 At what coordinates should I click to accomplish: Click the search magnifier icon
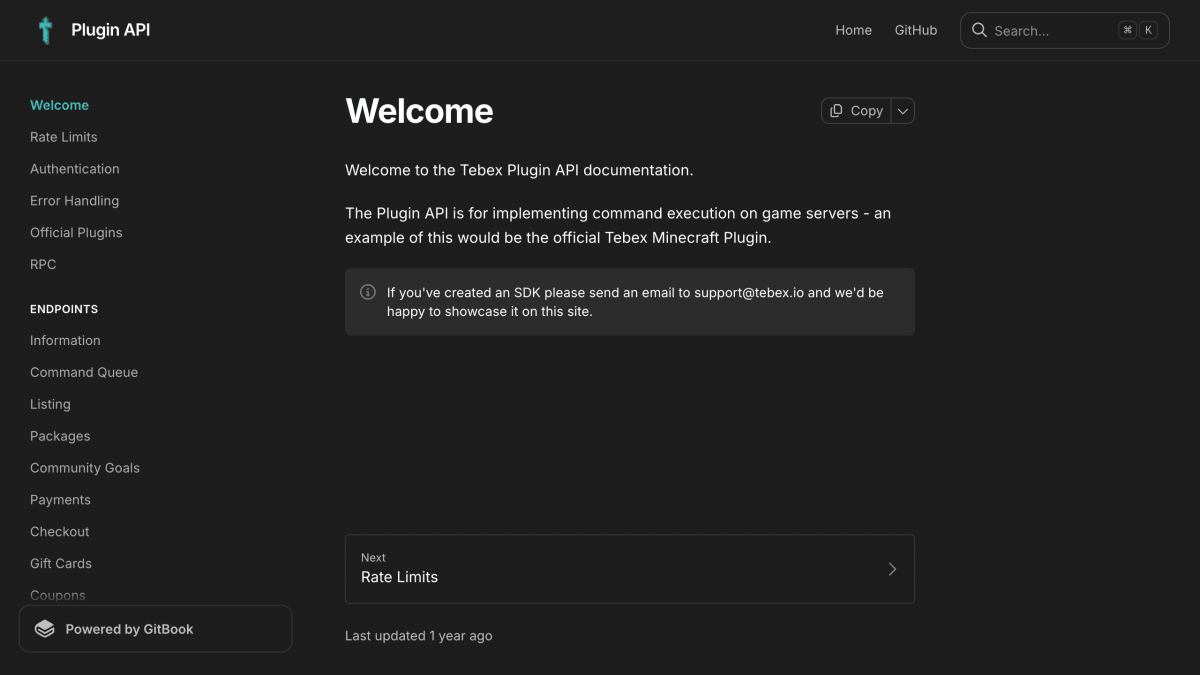979,30
